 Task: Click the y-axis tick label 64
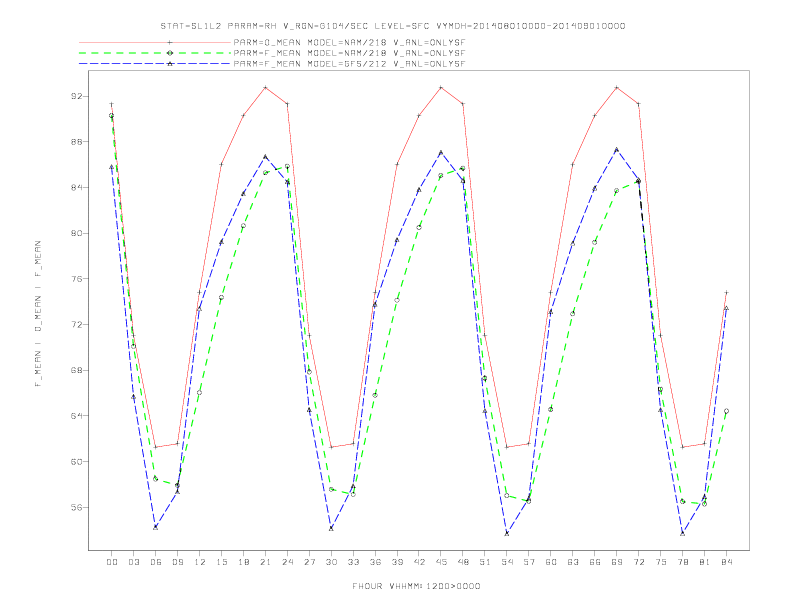pos(77,416)
